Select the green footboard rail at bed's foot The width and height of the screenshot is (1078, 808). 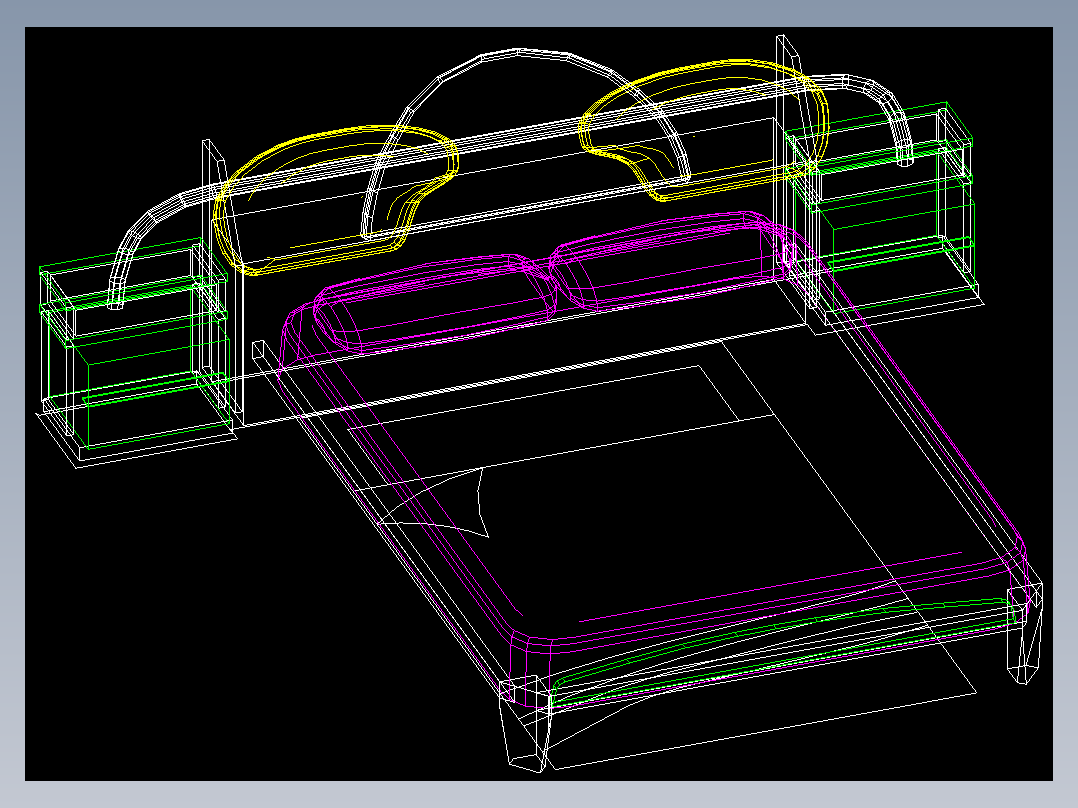[x=784, y=653]
